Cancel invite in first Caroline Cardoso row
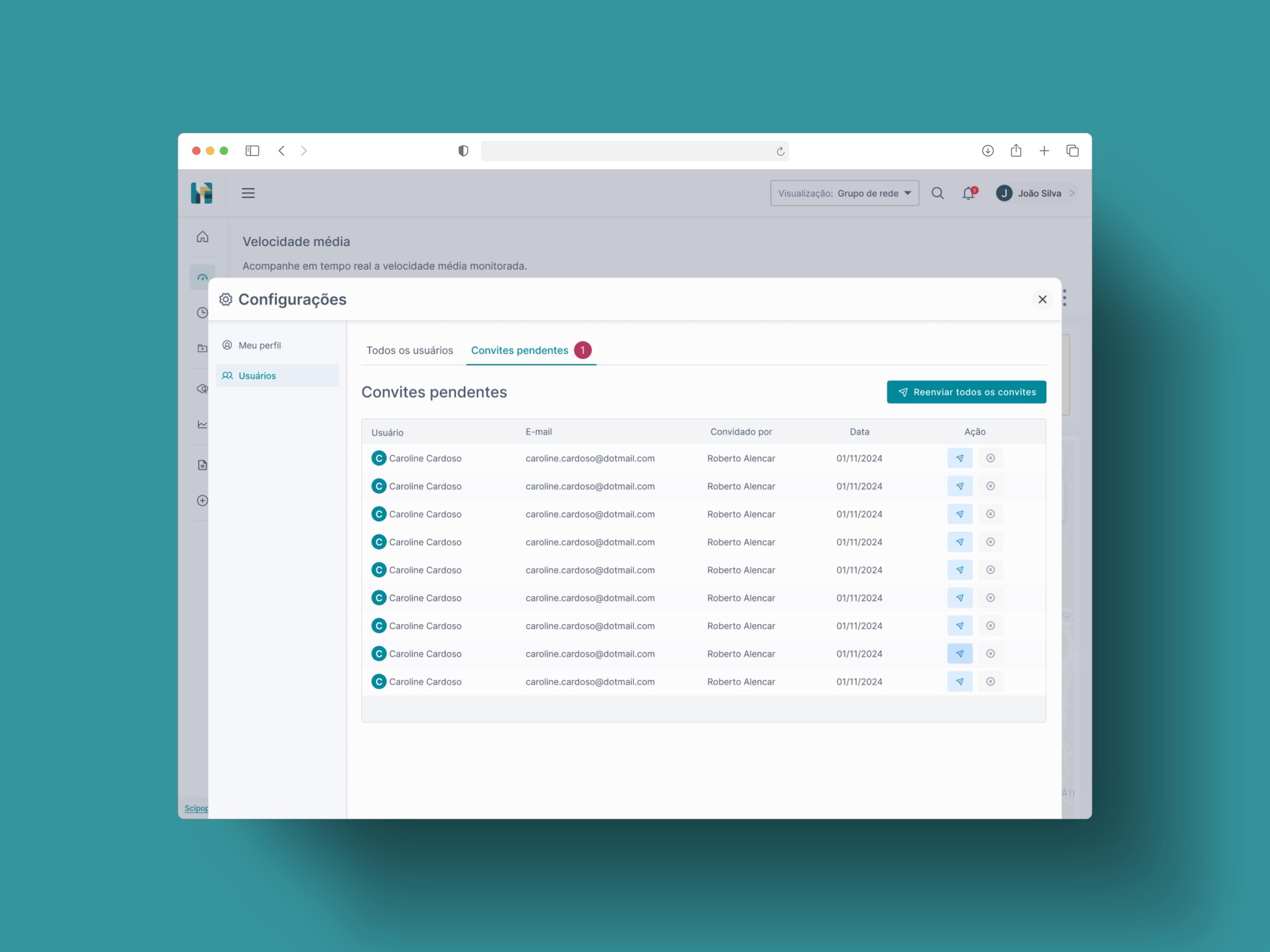 (990, 458)
